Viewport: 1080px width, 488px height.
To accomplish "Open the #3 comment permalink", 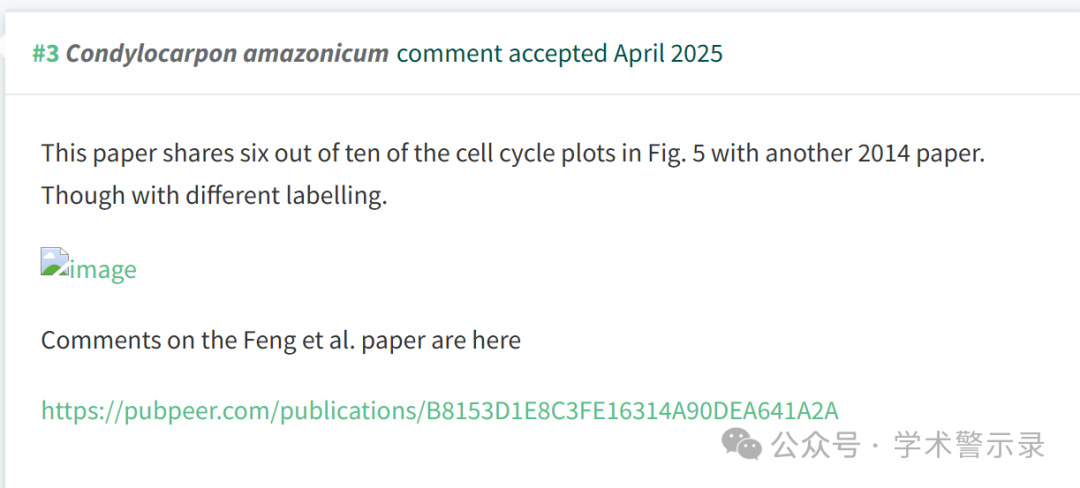I will point(45,53).
